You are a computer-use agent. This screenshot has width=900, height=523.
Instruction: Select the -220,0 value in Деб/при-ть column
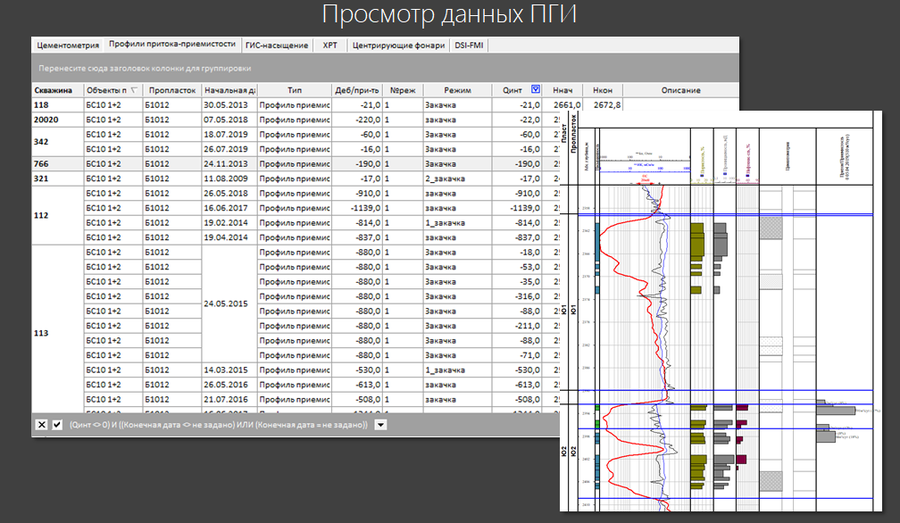[357, 120]
